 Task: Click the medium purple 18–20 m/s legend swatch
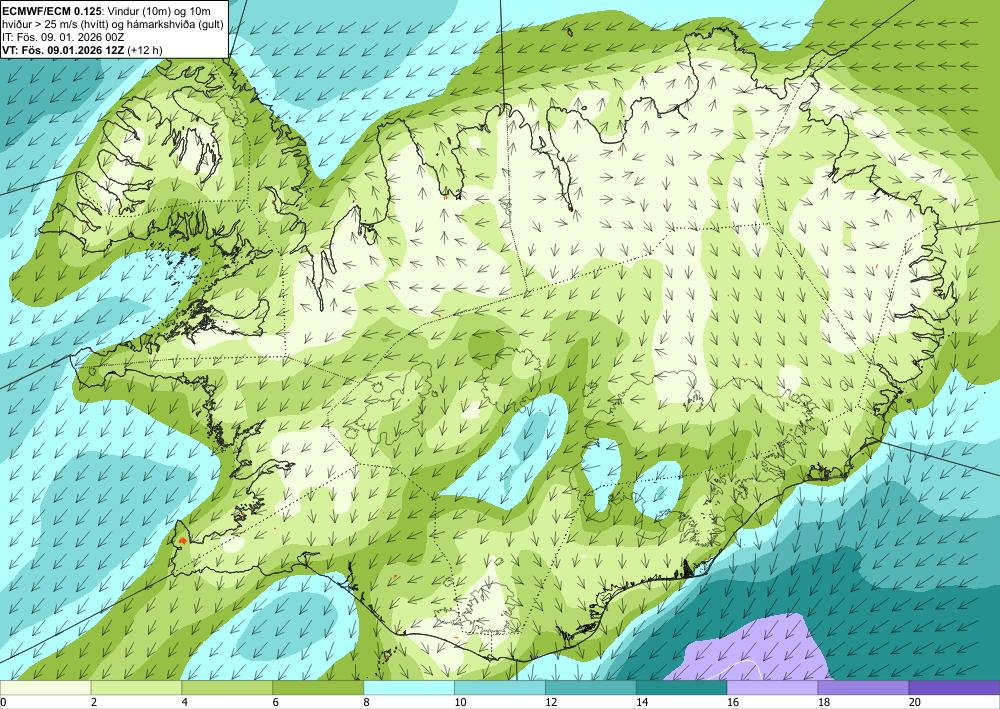863,688
